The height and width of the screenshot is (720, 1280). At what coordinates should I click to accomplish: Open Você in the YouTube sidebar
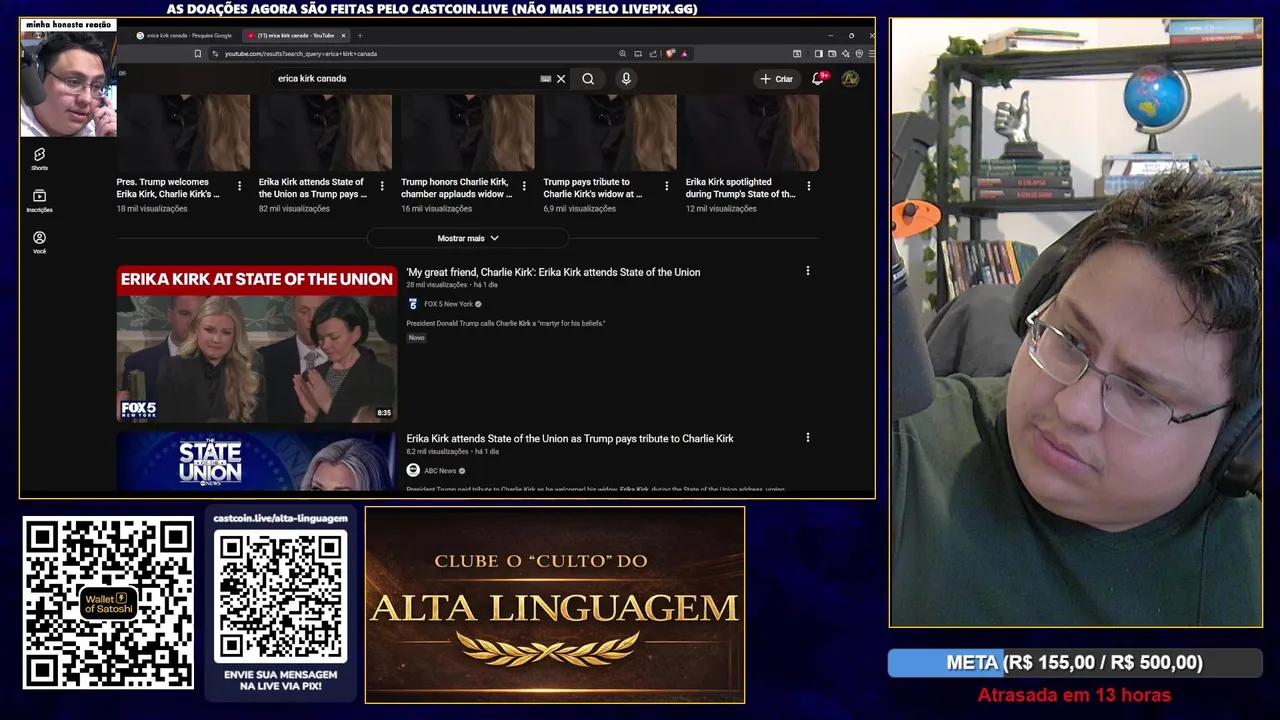click(39, 243)
